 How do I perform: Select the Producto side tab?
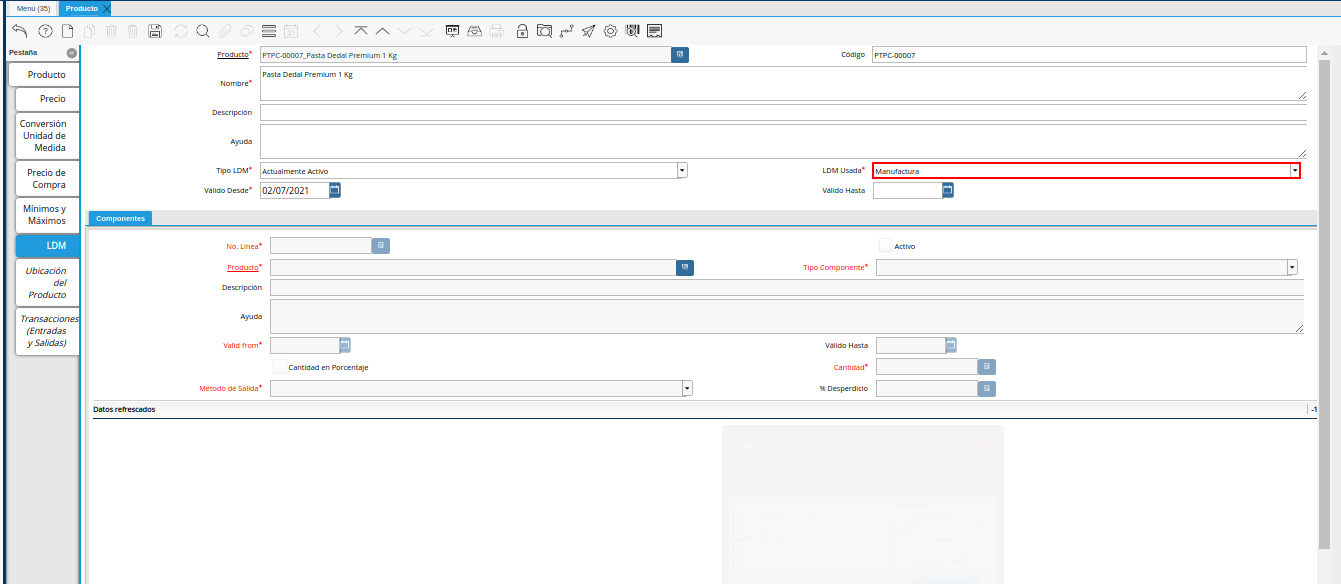coord(46,75)
